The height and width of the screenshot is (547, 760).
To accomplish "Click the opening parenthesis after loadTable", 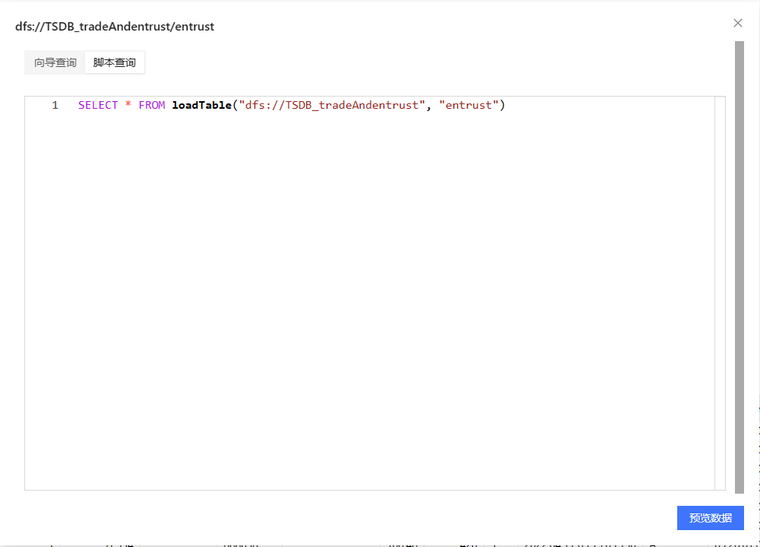I will tap(235, 105).
